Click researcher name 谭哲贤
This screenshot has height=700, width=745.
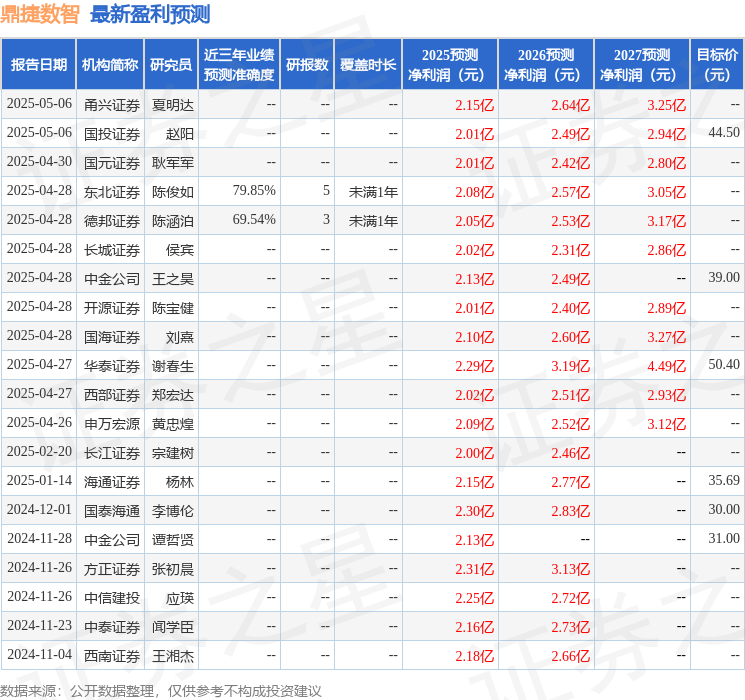pos(172,540)
